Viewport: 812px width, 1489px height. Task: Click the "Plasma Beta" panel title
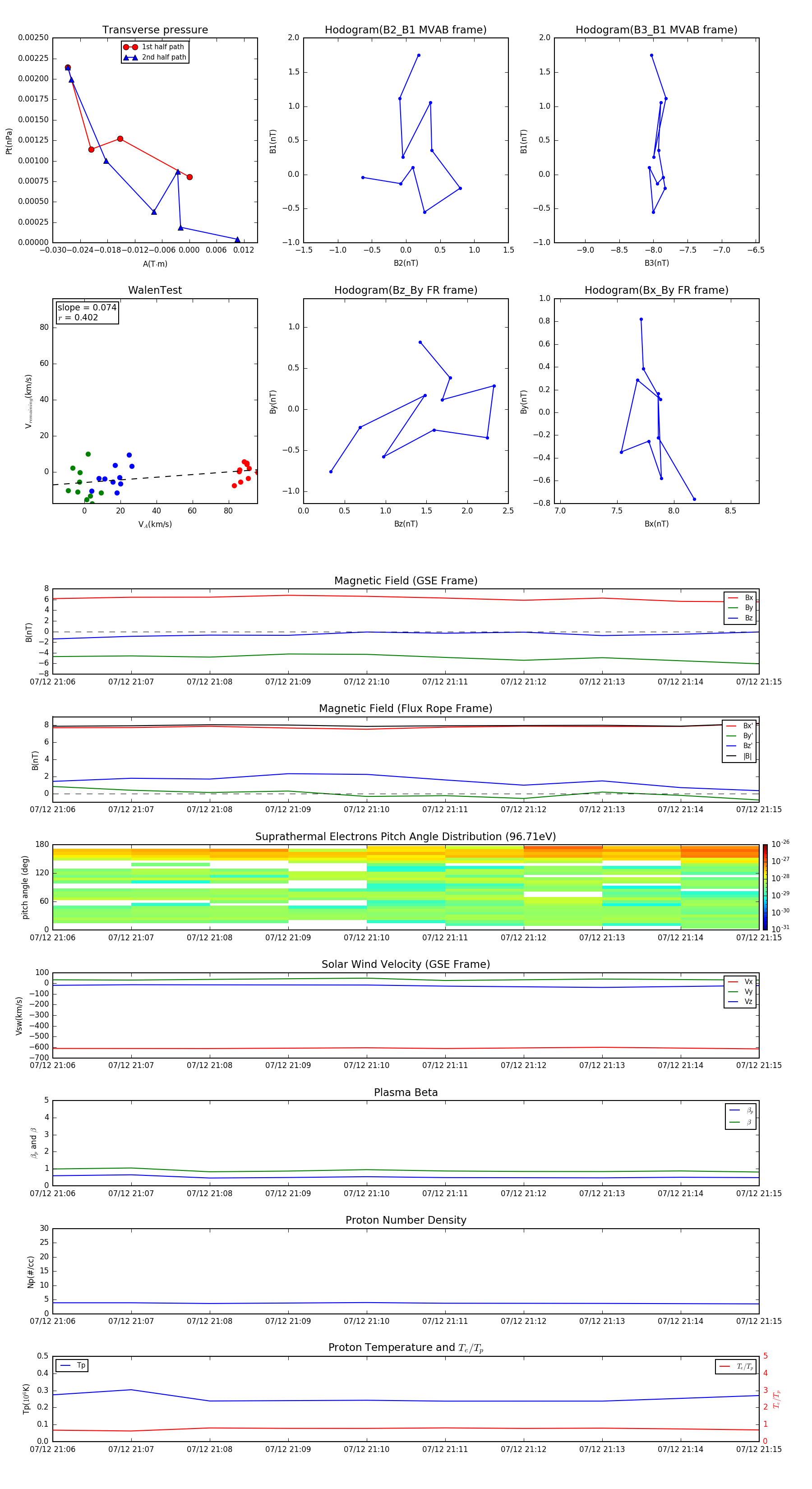coord(406,1092)
